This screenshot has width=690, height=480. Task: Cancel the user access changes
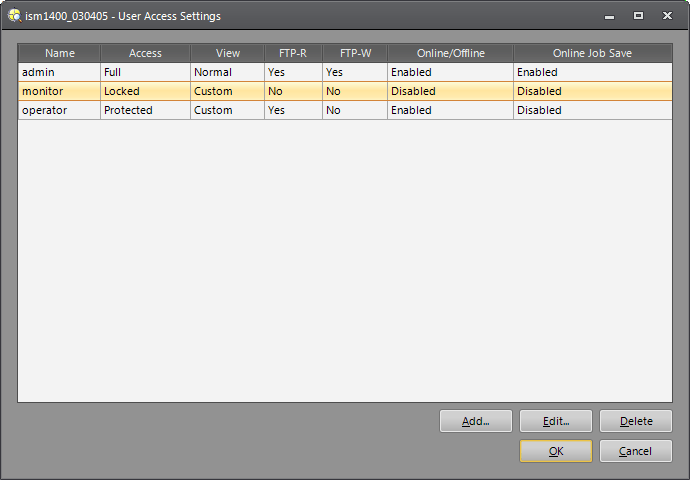[x=636, y=451]
